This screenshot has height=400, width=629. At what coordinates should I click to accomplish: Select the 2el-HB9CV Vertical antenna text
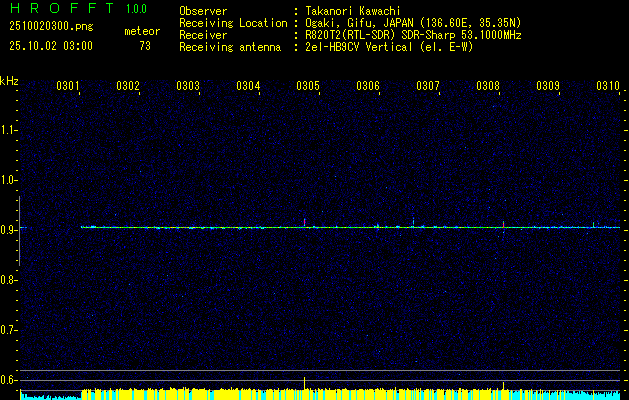[x=389, y=47]
